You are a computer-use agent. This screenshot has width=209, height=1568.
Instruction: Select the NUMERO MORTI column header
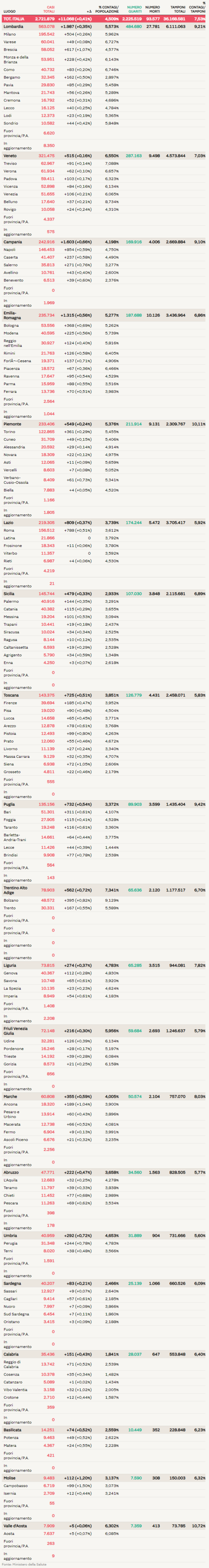[x=152, y=9]
